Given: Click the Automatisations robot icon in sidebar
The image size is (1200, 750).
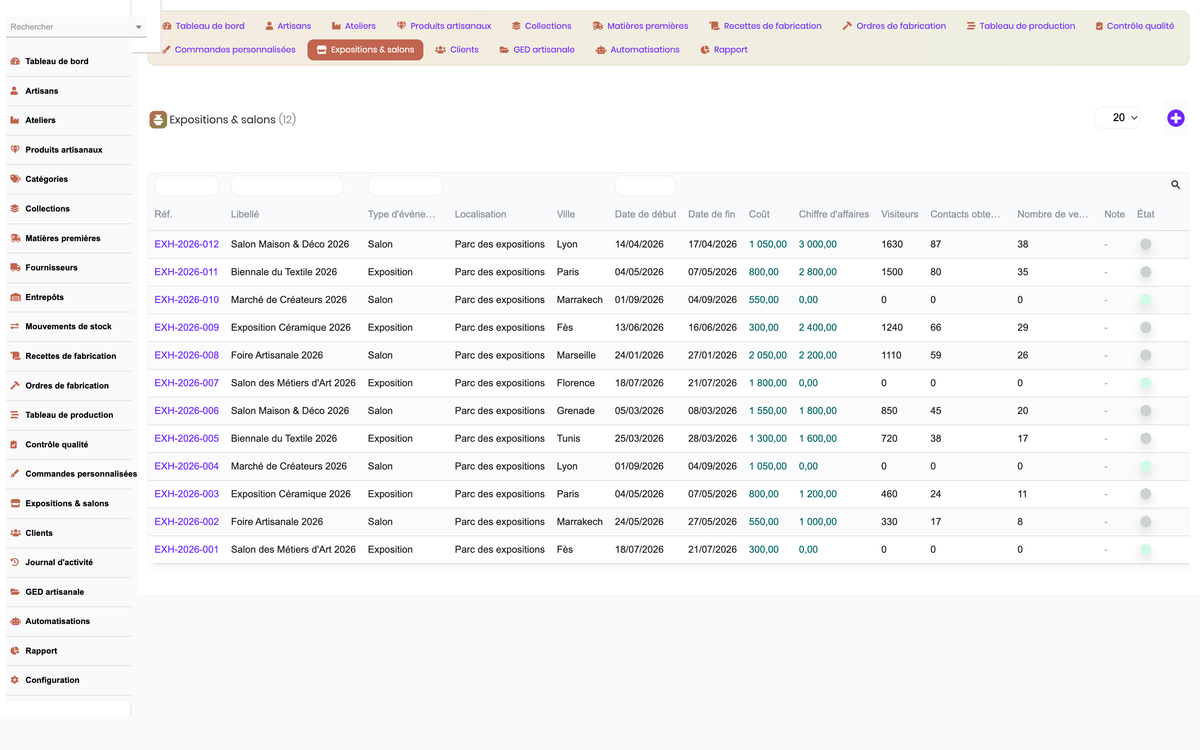Looking at the screenshot, I should (x=15, y=622).
